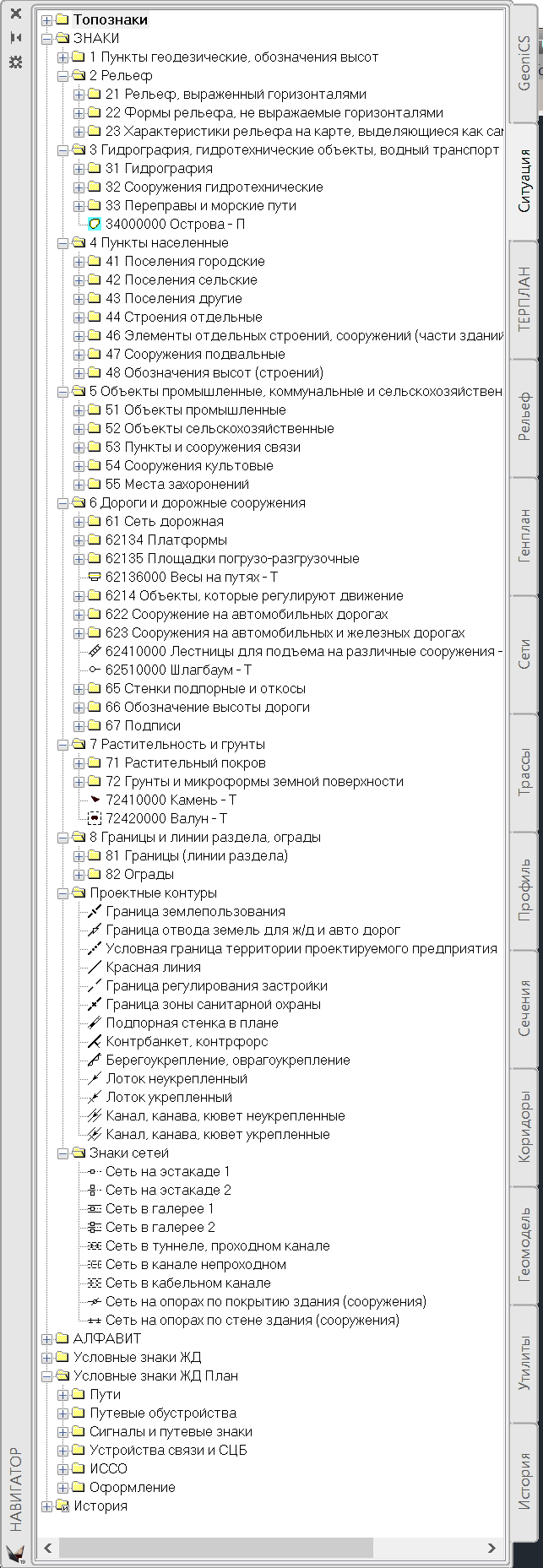Pick the Сеть в кабельном канале icon

coord(95,1283)
